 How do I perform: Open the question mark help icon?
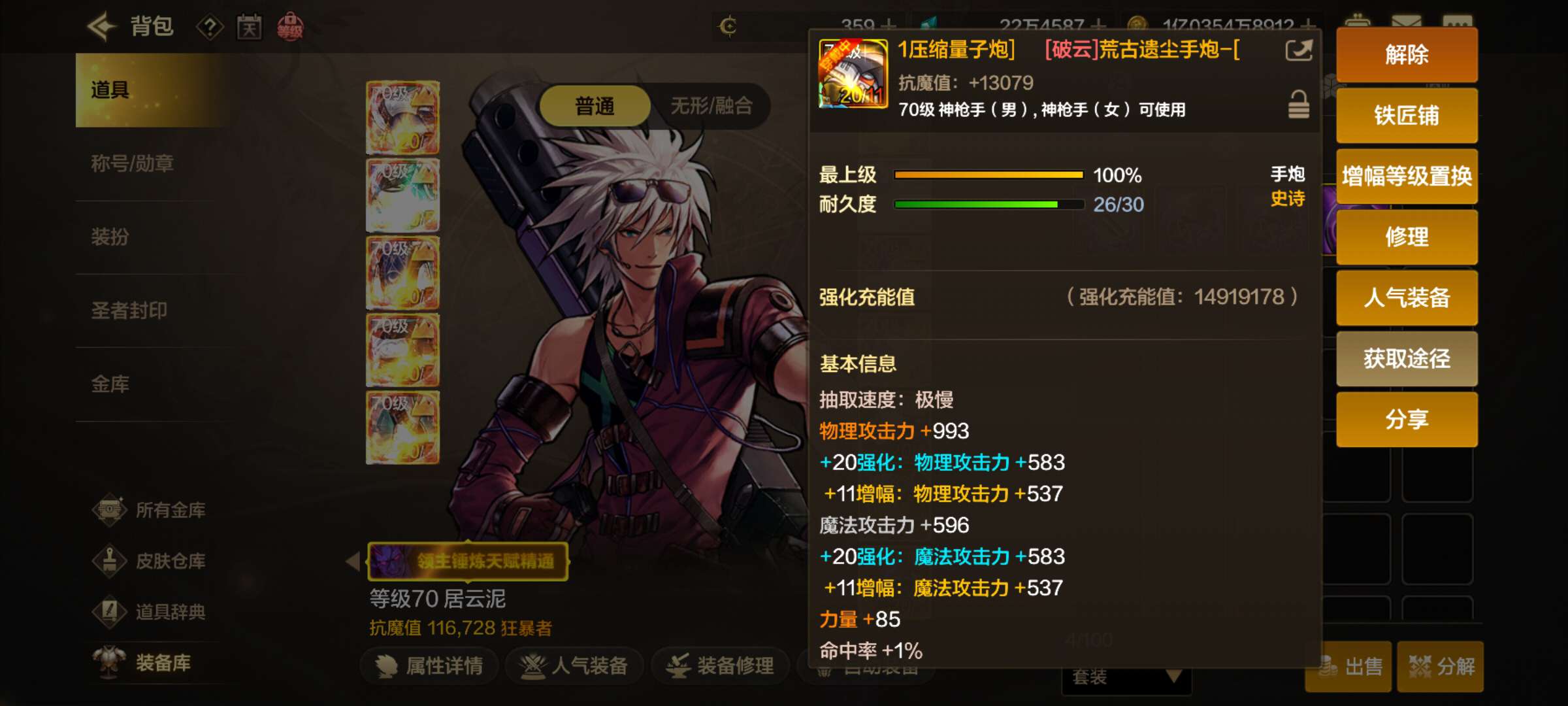tap(210, 27)
